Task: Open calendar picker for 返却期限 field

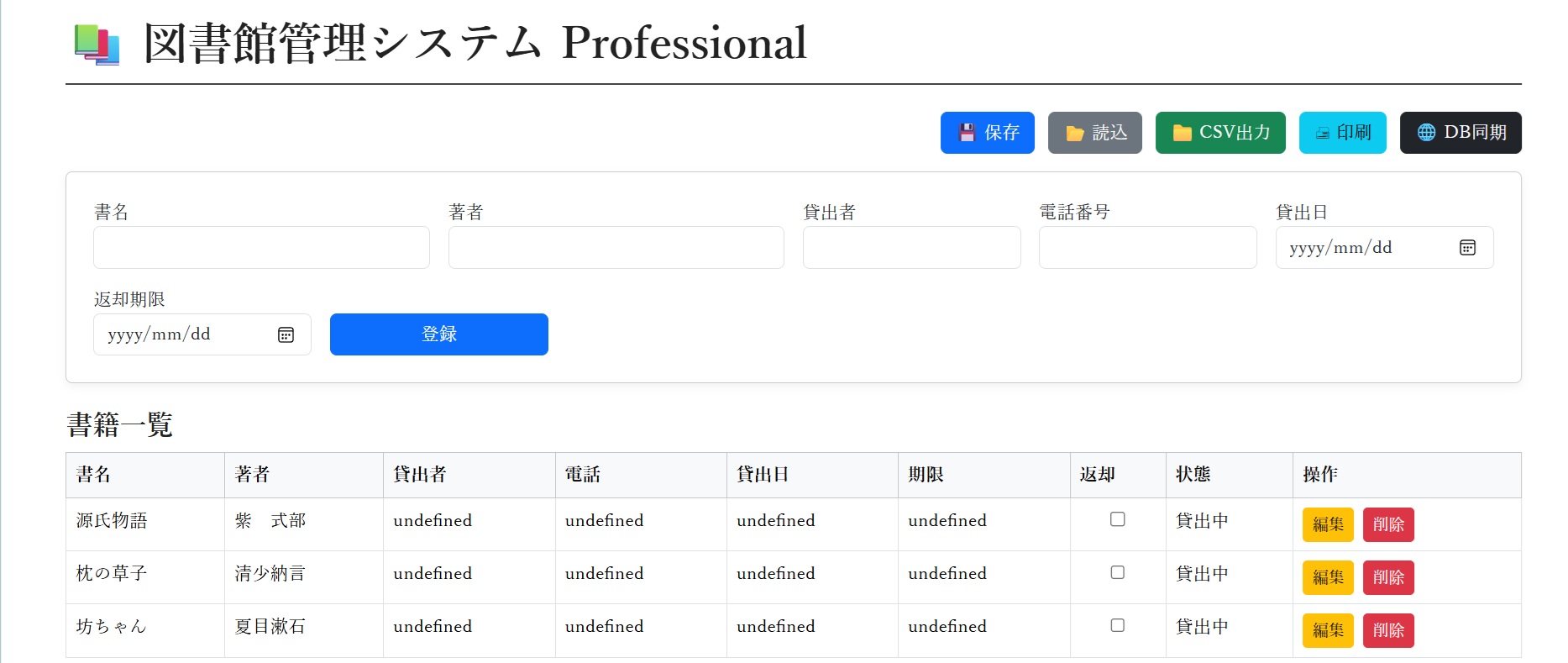Action: tap(286, 335)
